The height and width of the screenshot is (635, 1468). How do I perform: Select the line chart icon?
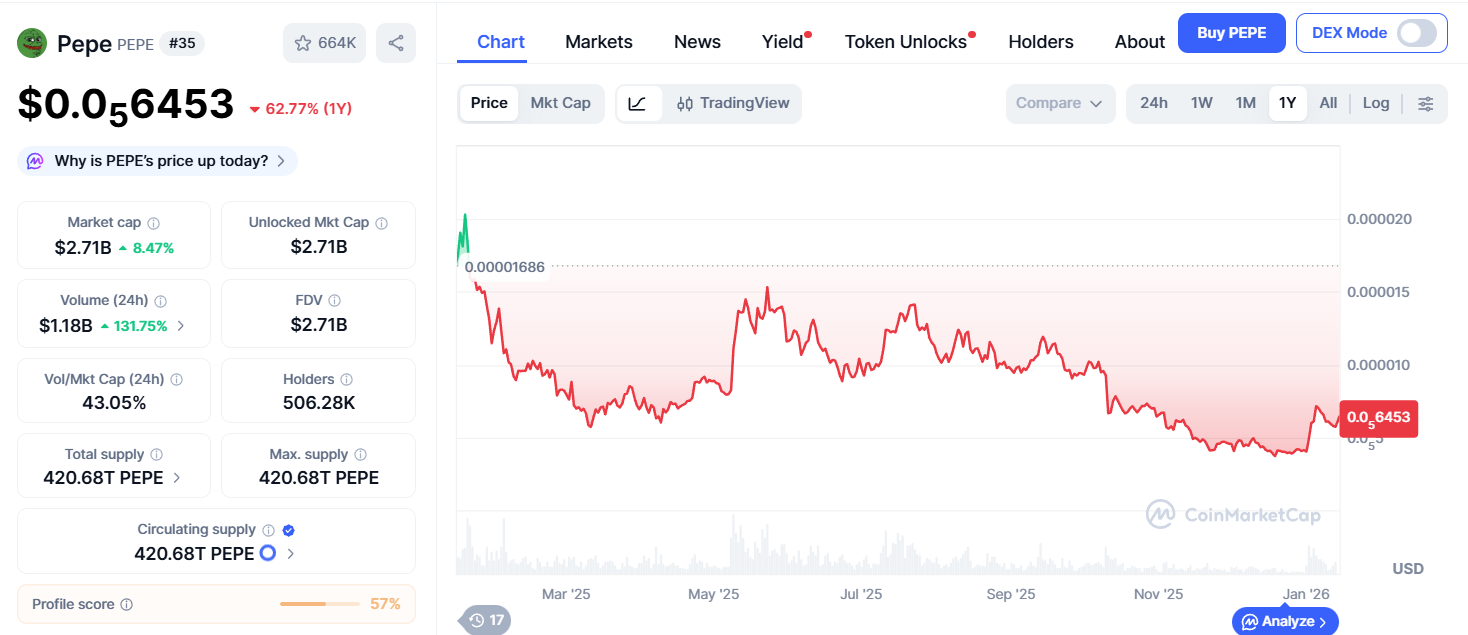coord(638,103)
